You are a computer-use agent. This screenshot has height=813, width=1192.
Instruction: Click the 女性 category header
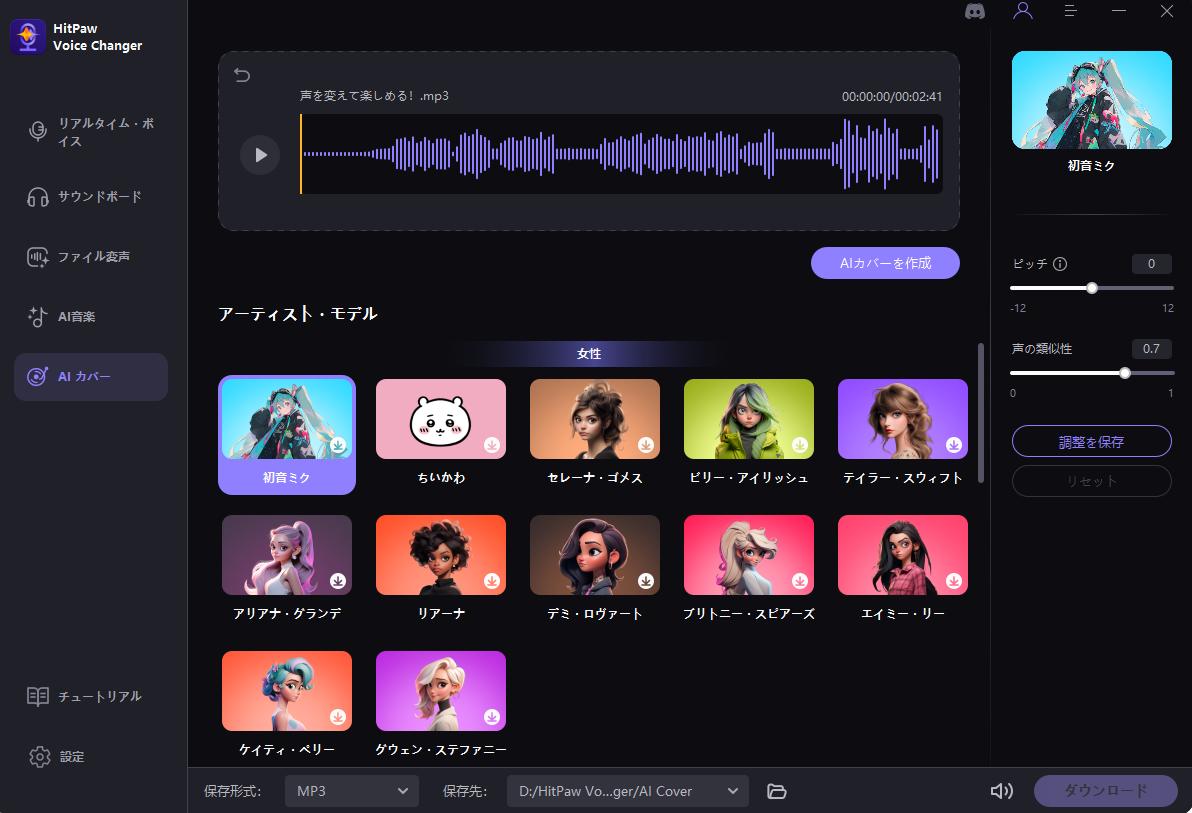click(x=589, y=354)
